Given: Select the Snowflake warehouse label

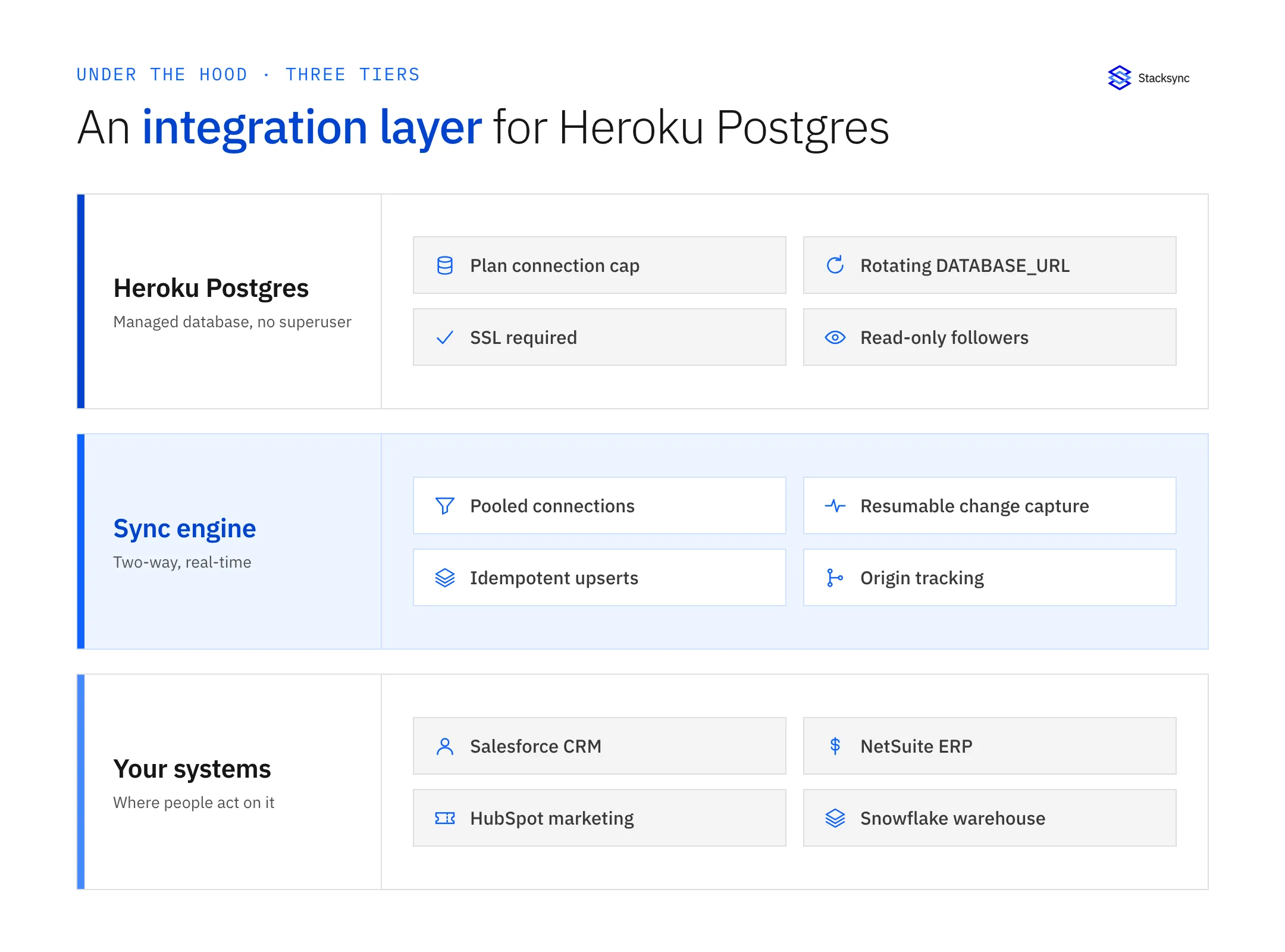Looking at the screenshot, I should click(952, 819).
